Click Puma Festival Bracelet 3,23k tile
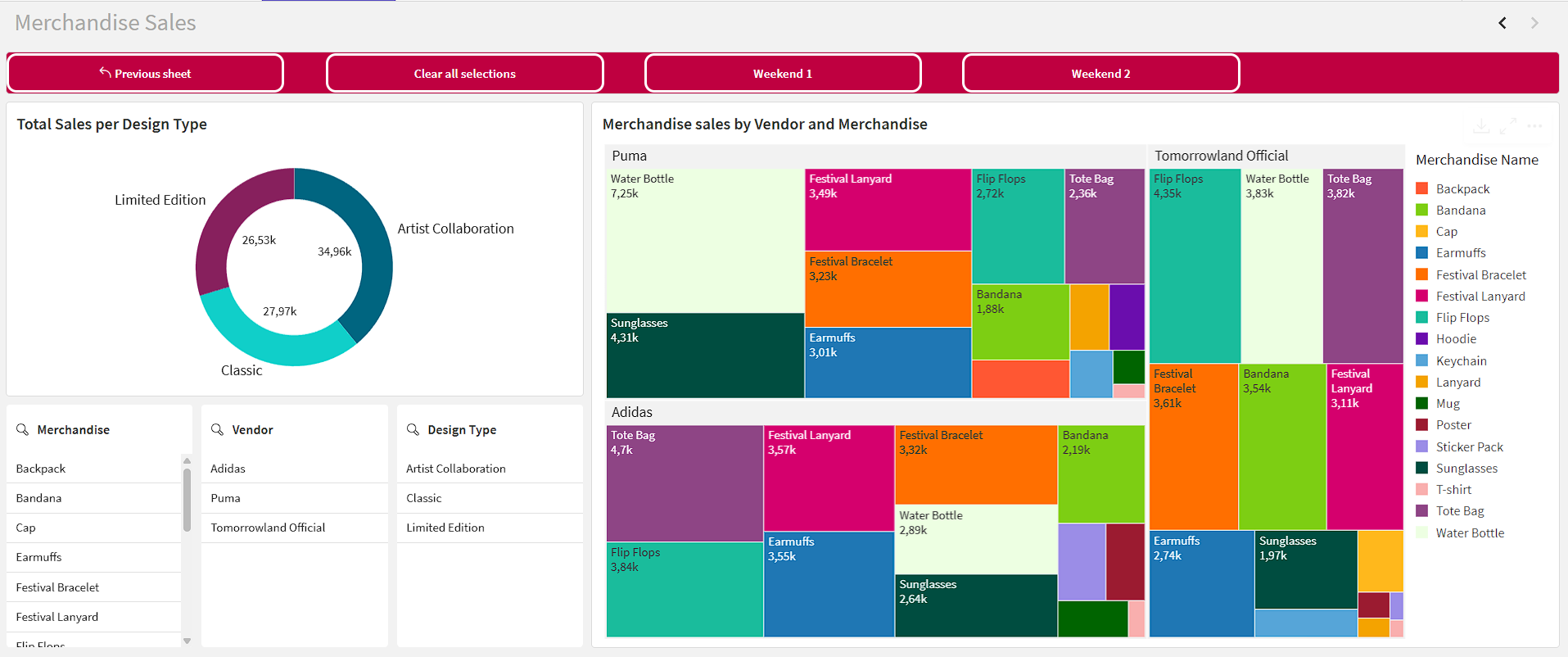This screenshot has height=657, width=1568. (x=888, y=291)
